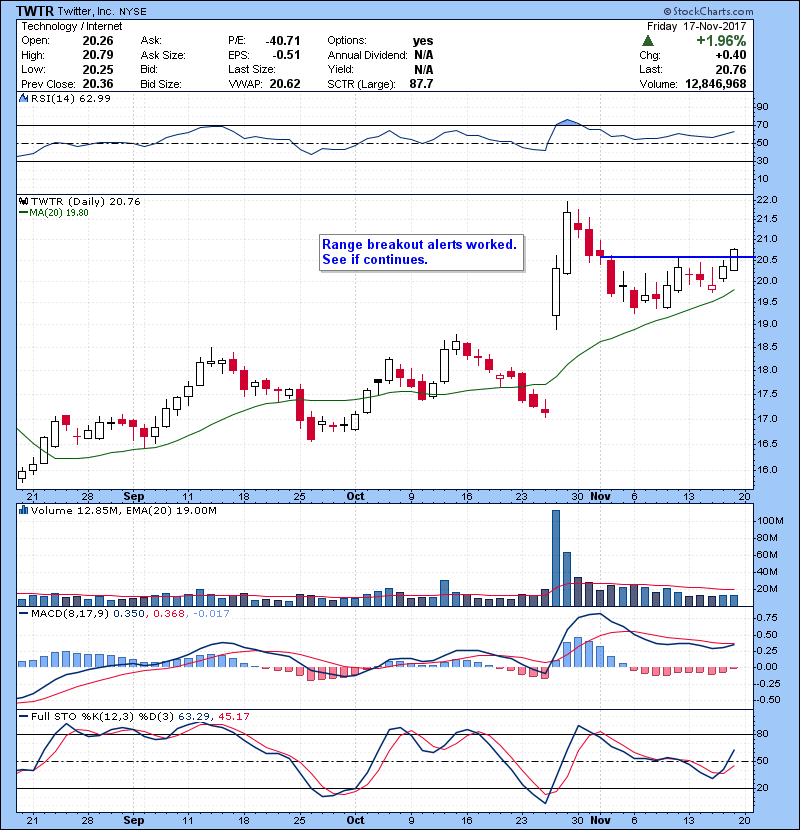
Task: Click the SCTR (Large) value 87.7
Action: point(421,84)
